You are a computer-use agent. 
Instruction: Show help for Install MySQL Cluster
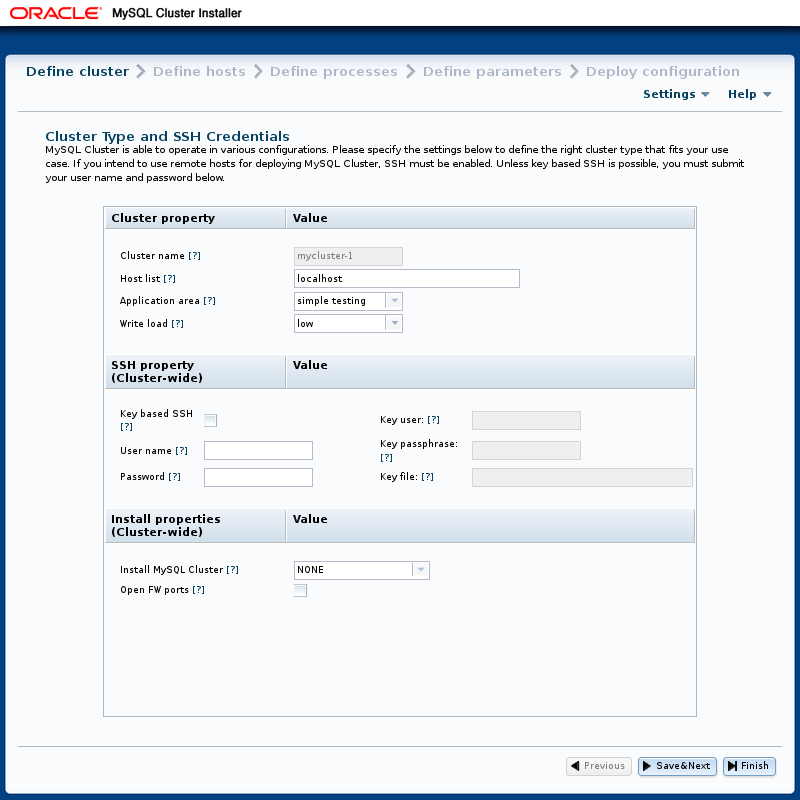click(x=232, y=570)
